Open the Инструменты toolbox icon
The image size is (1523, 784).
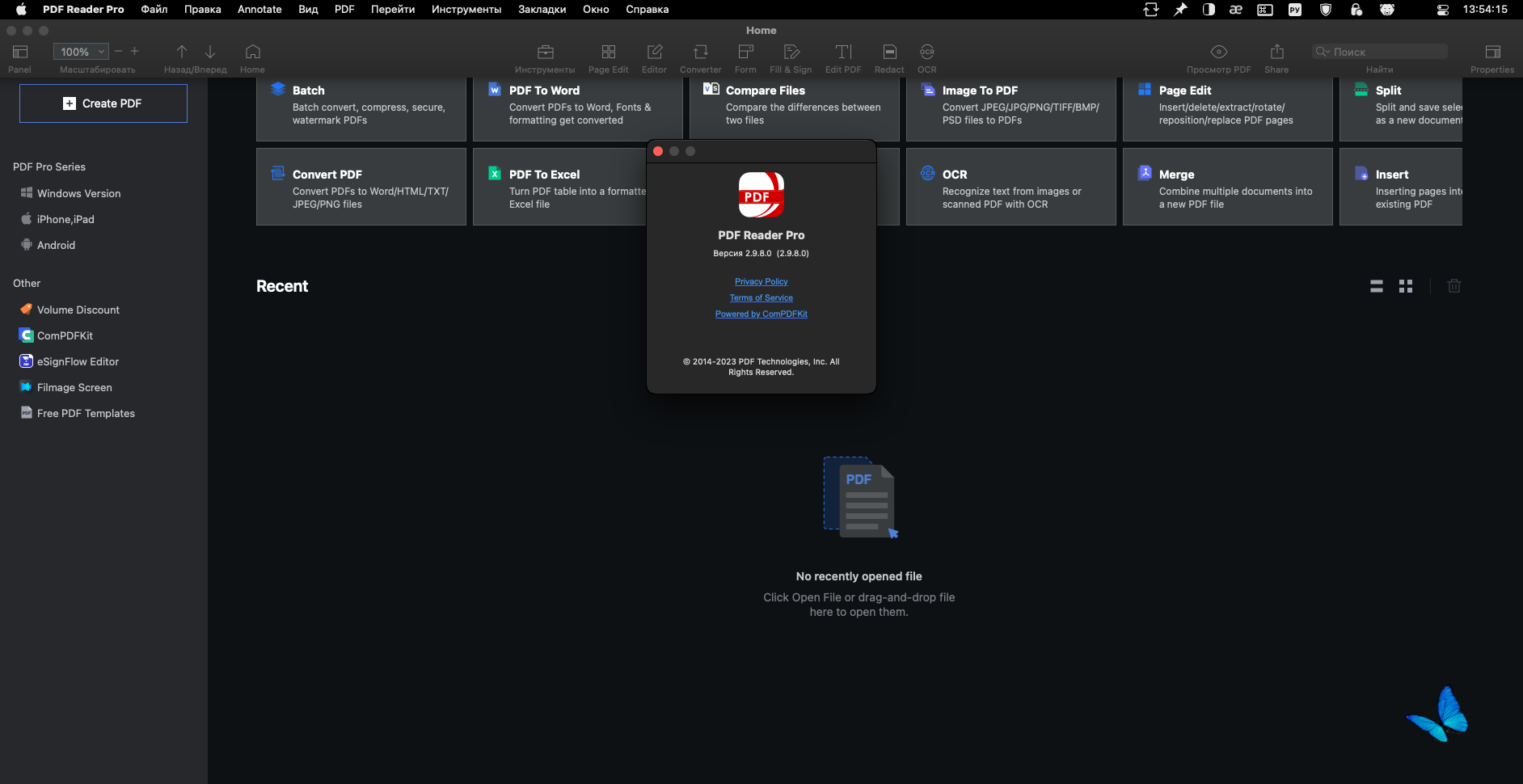546,52
